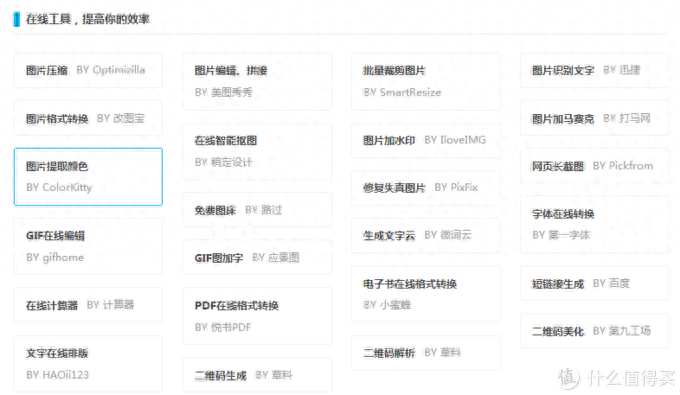Open 生成文字云 by 微词云
This screenshot has height=395, width=680.
coord(426,235)
